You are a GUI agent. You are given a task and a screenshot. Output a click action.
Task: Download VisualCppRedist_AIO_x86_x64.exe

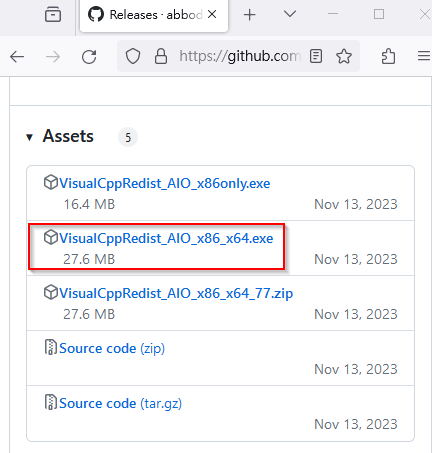[x=166, y=238]
